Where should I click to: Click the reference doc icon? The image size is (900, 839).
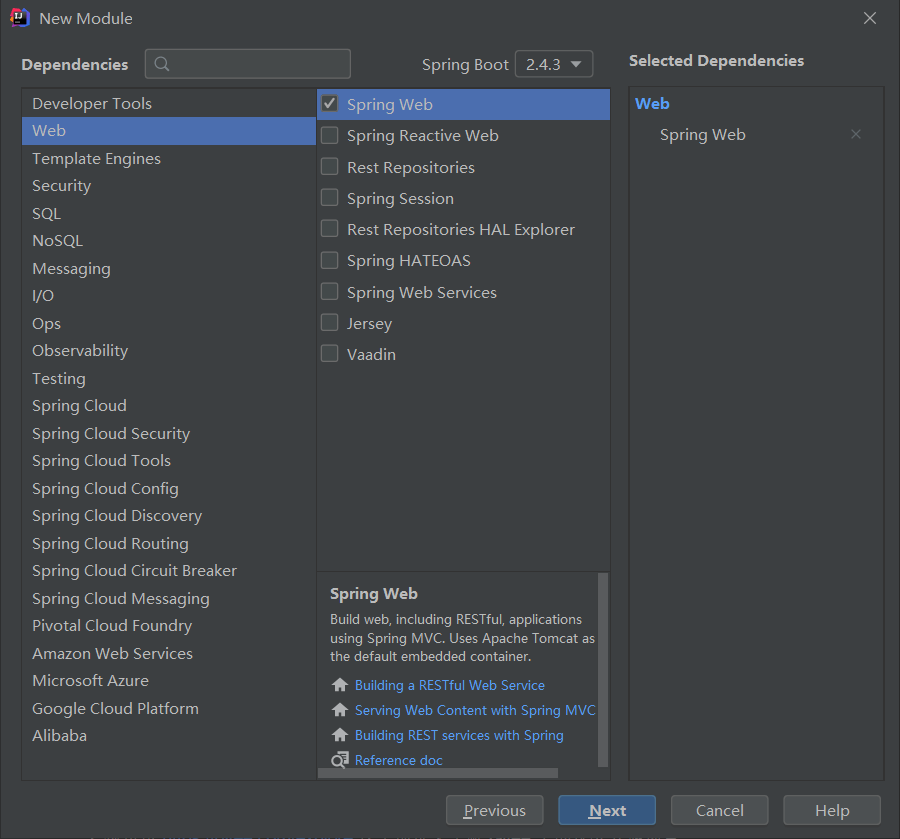pyautogui.click(x=340, y=760)
